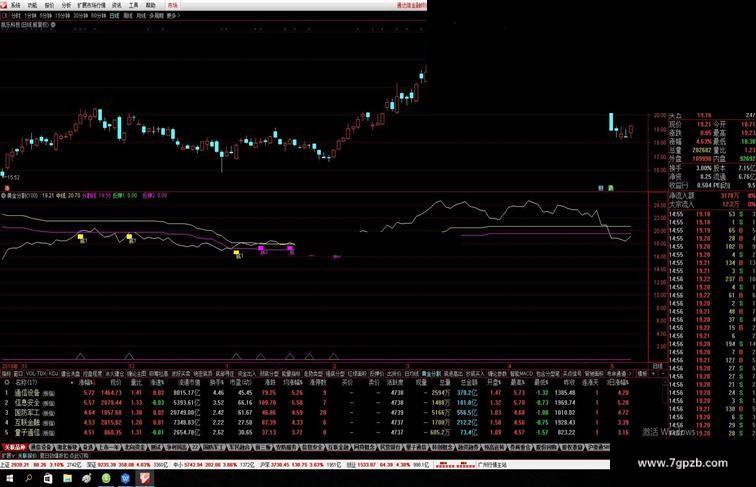The image size is (756, 487).
Task: Click 大宗流入 in quote panel
Action: [681, 204]
